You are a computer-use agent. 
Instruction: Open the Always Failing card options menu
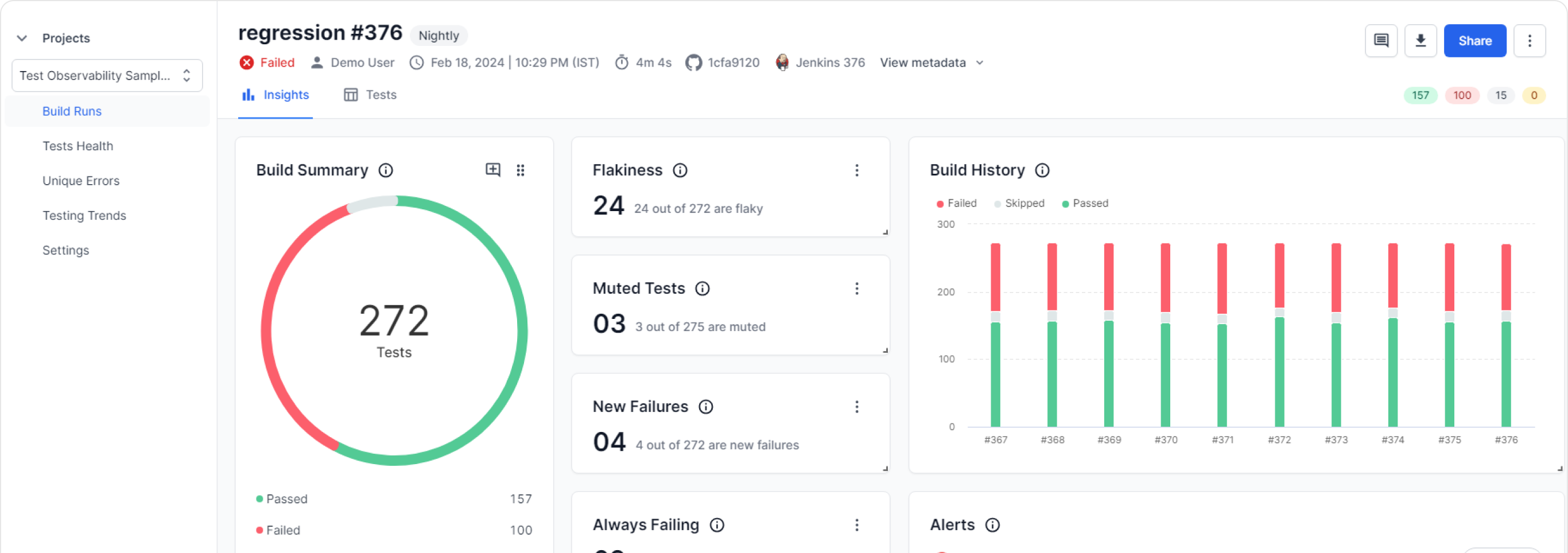click(x=856, y=525)
